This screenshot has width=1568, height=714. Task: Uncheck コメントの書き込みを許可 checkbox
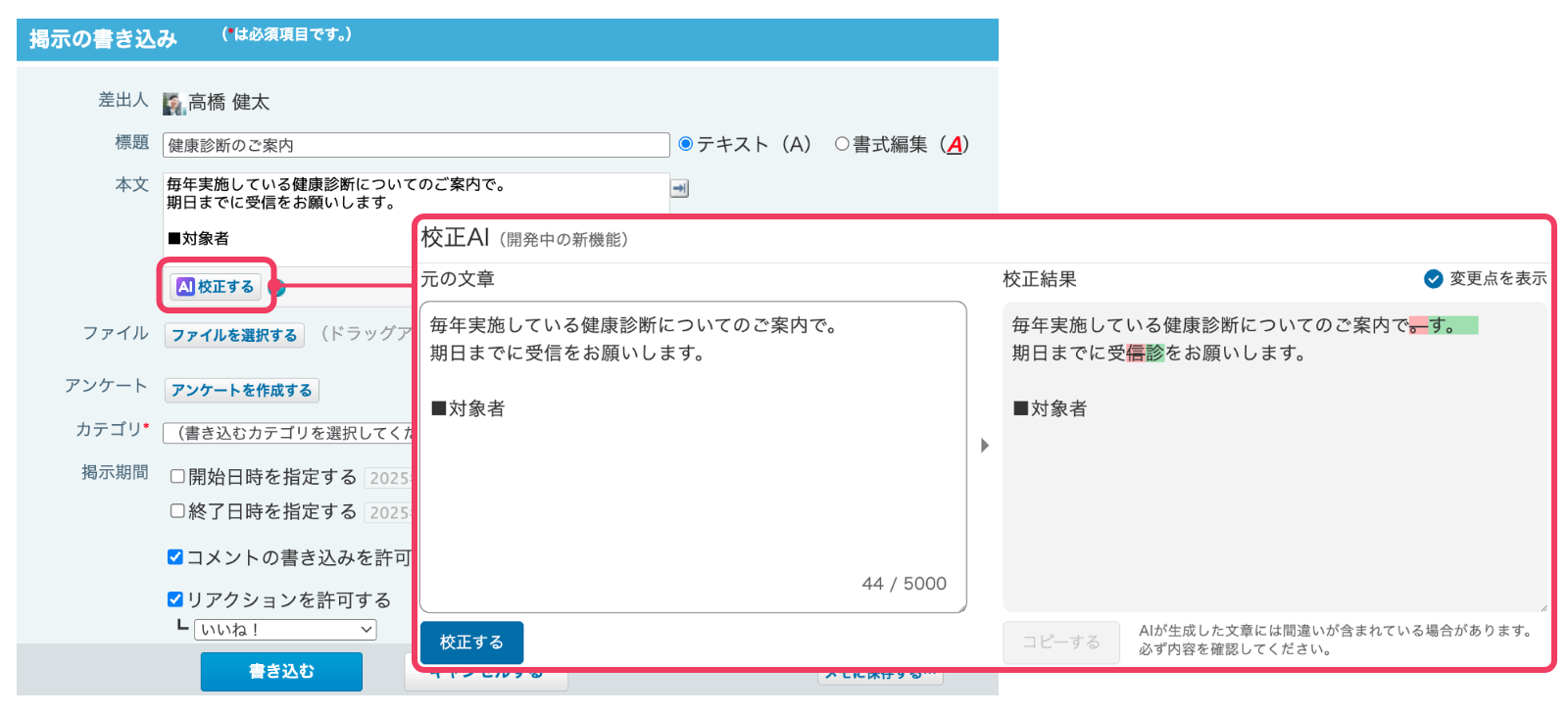pos(175,557)
